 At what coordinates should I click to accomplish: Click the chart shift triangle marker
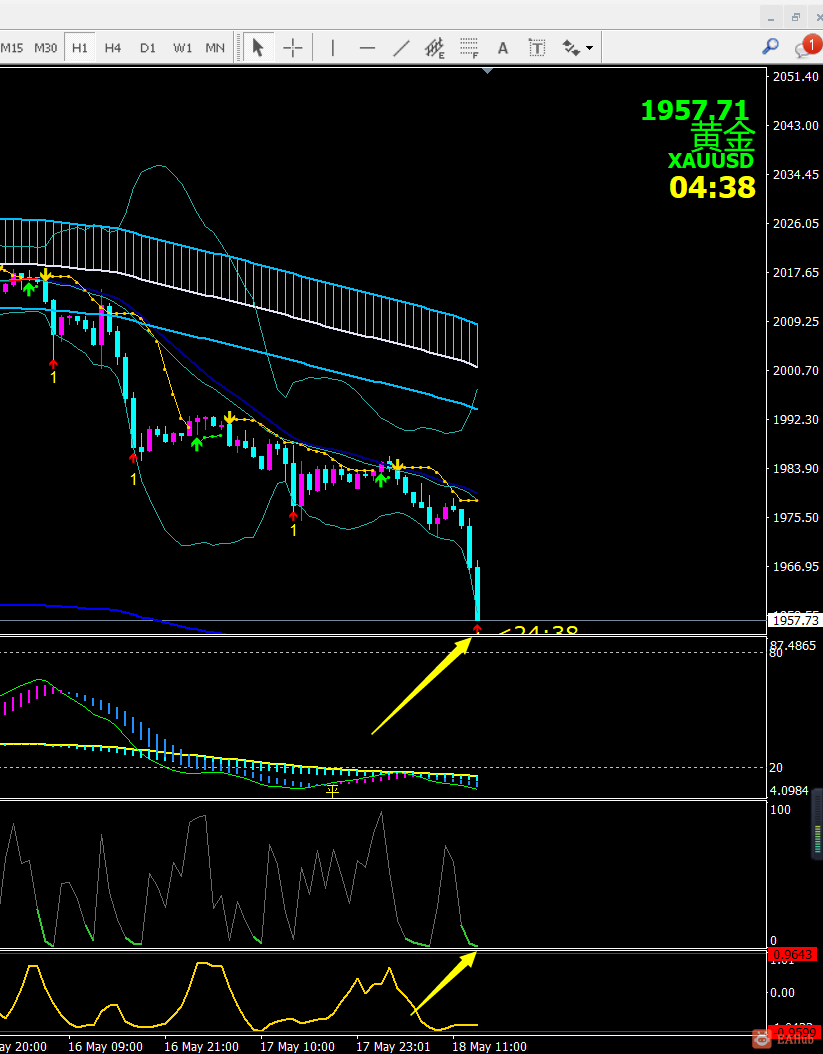487,70
